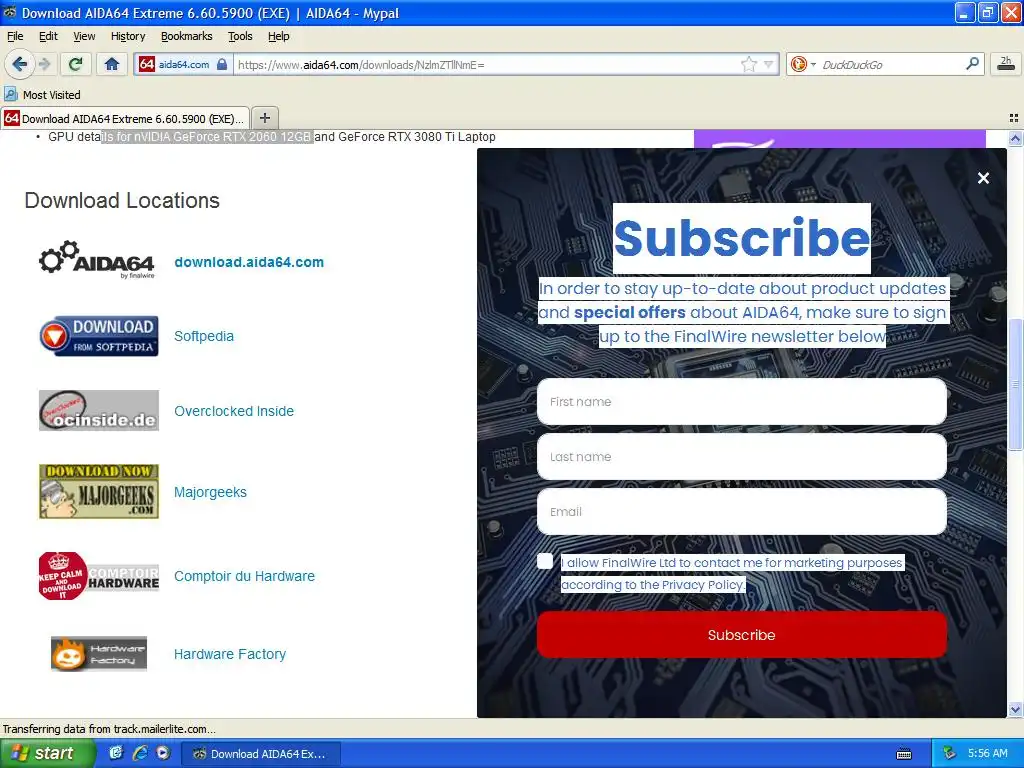This screenshot has height=768, width=1024.
Task: Open the download.aida64.com link
Action: point(249,262)
